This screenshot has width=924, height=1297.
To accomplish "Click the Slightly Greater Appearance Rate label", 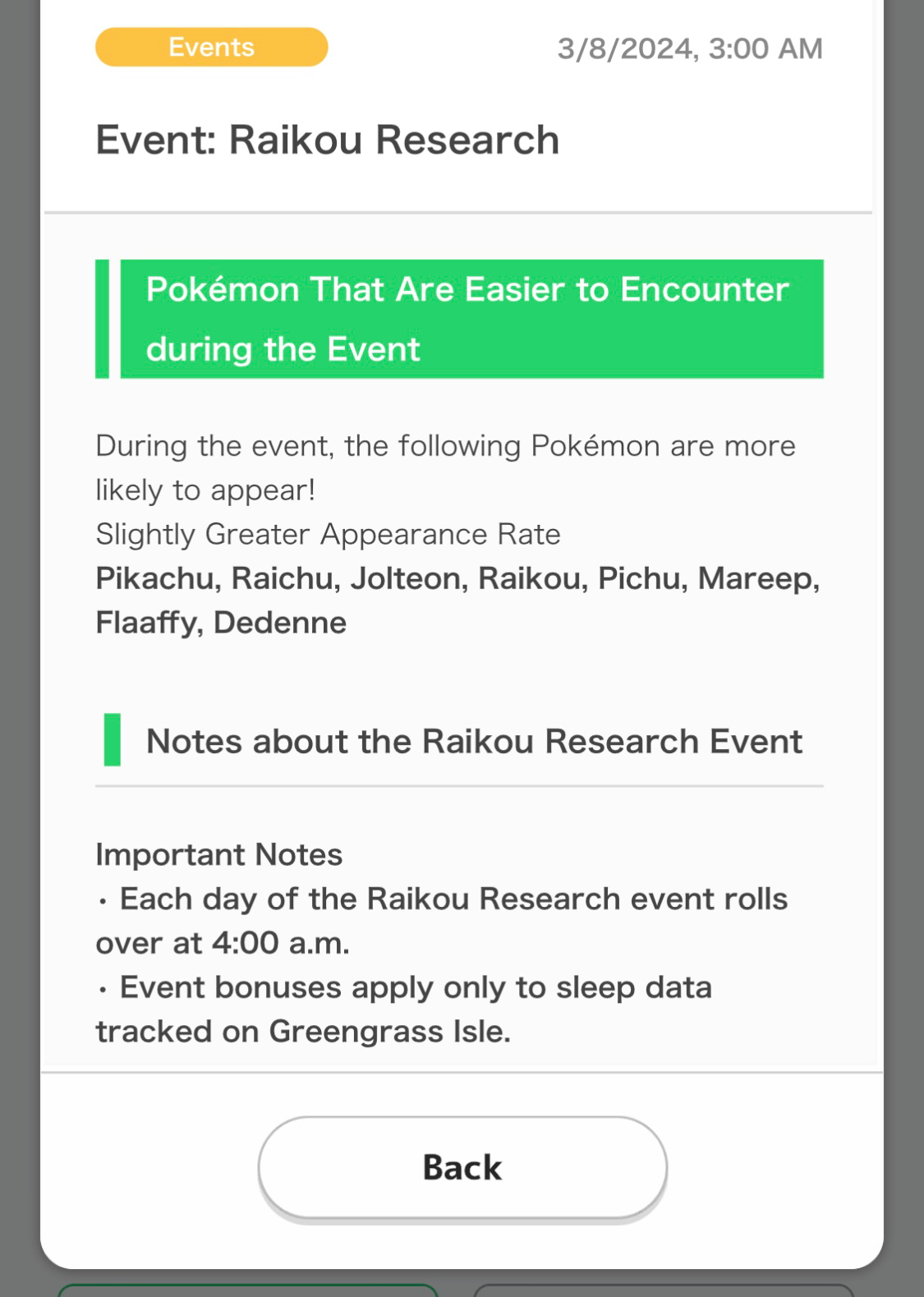I will click(328, 534).
